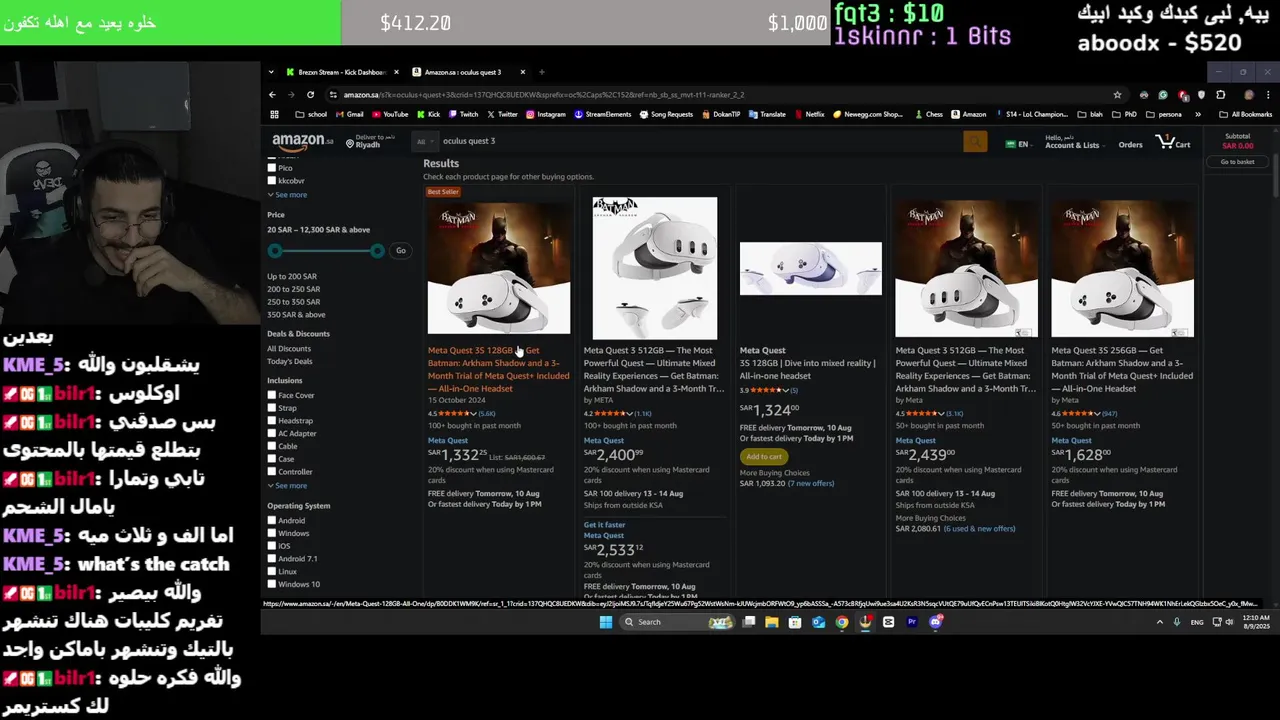Open the Gmail bookmark
Image resolution: width=1280 pixels, height=720 pixels.
(349, 114)
